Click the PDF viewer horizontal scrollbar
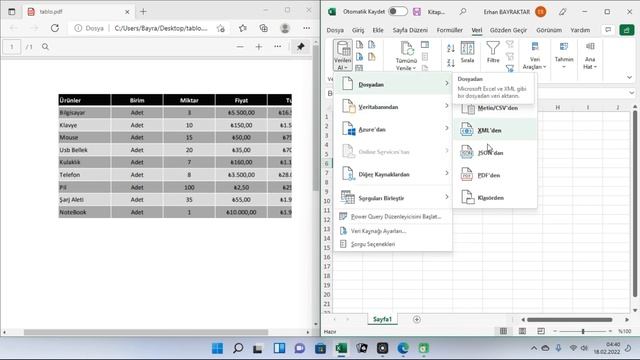 (x=146, y=332)
